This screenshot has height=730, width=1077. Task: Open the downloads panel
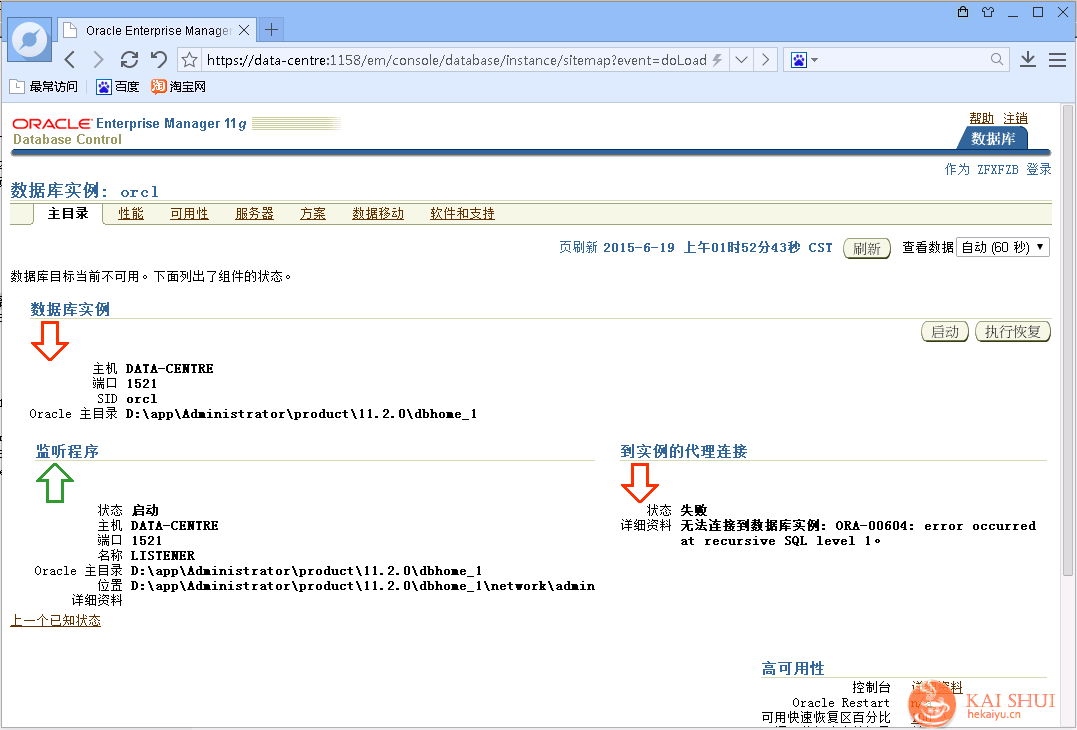(x=1028, y=60)
